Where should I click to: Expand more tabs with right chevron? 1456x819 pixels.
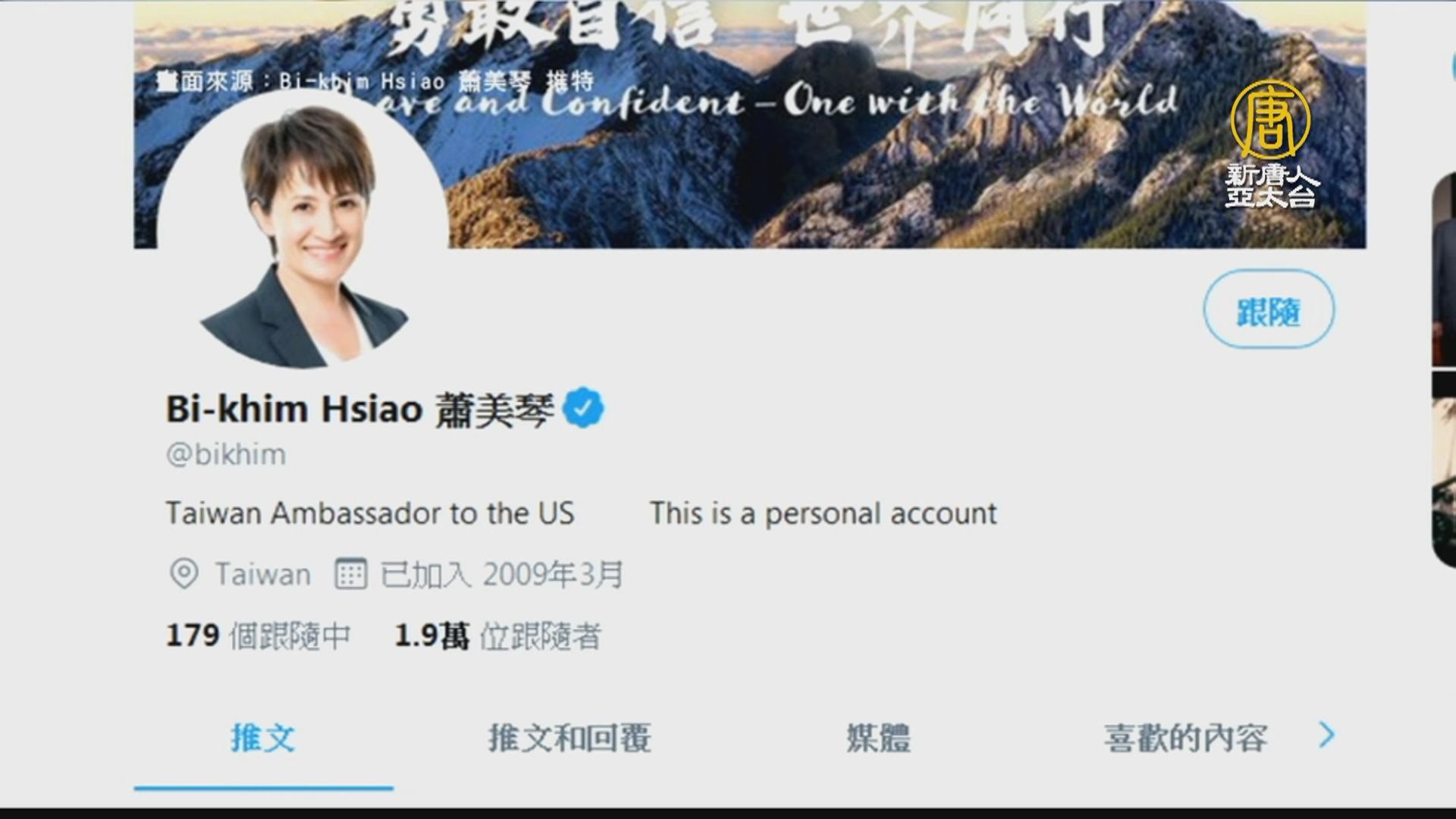click(x=1326, y=735)
